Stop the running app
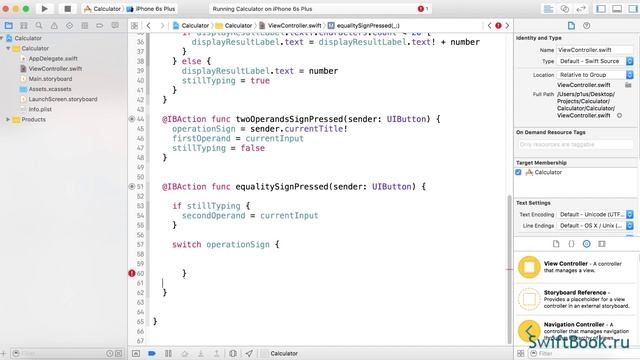The image size is (640, 360). click(x=67, y=9)
